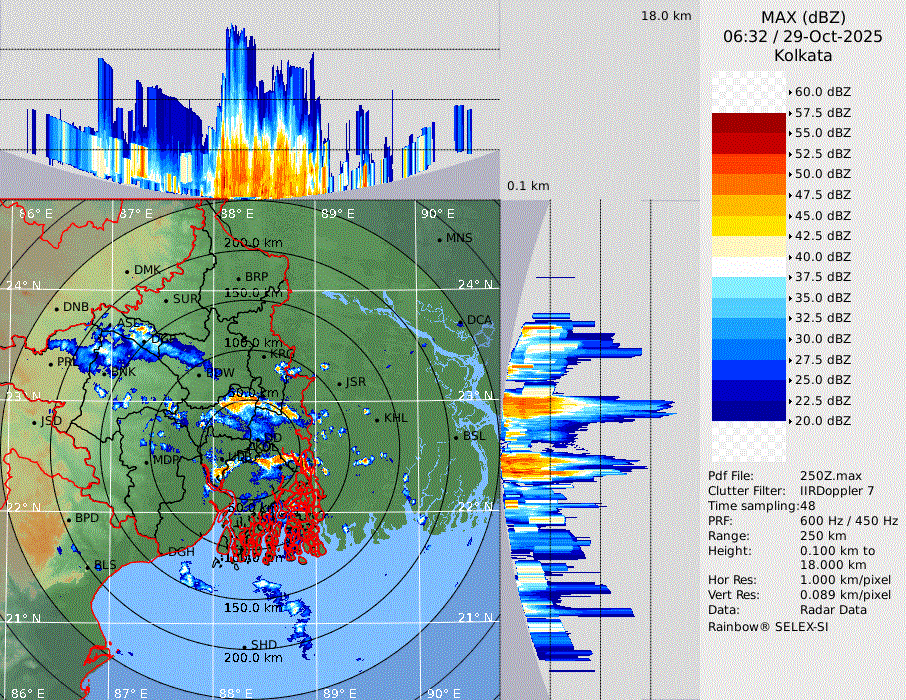Screen dimensions: 906x700
Task: Click the 60.0 dBZ legend label
Action: 822,92
